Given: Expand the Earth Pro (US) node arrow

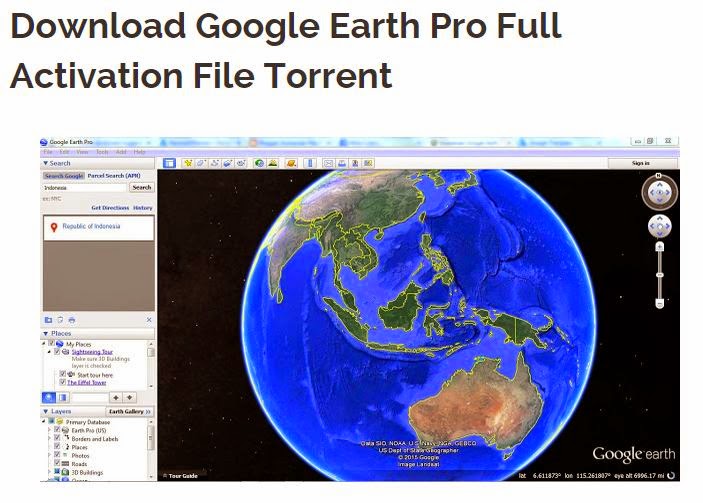Looking at the screenshot, I should pos(49,430).
